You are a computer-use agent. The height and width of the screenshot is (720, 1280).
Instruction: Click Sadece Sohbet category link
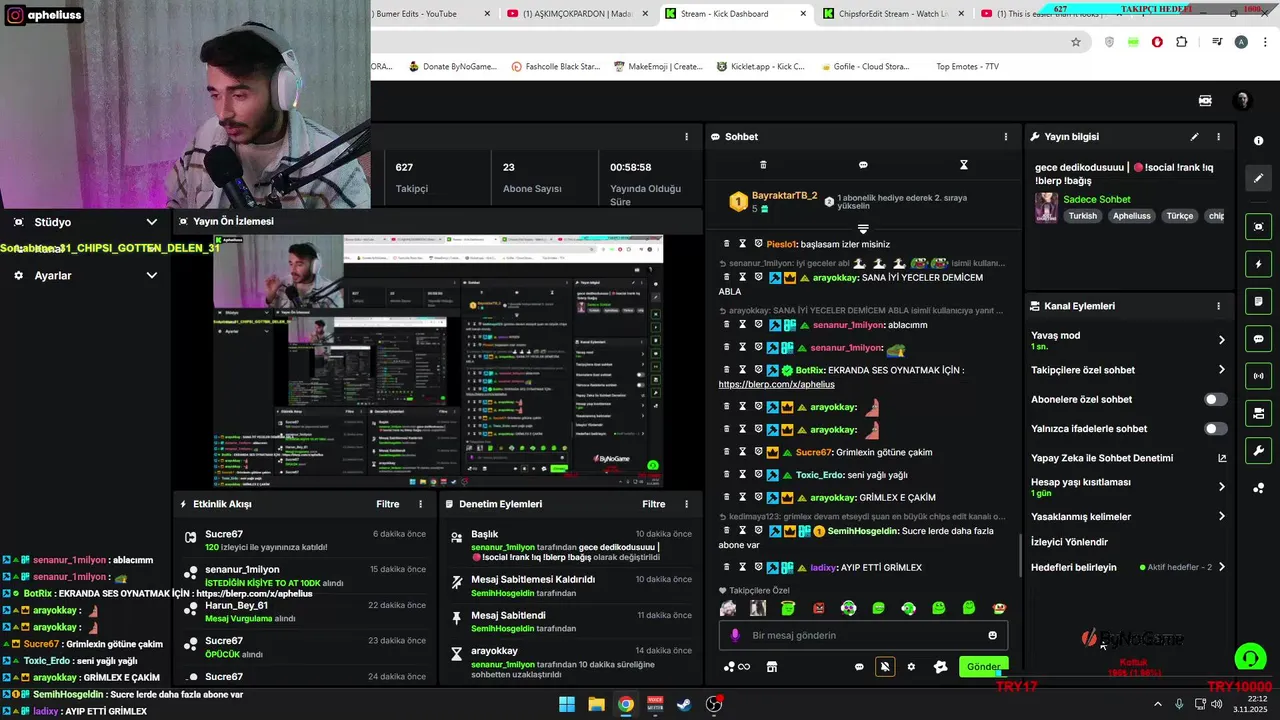point(1097,199)
